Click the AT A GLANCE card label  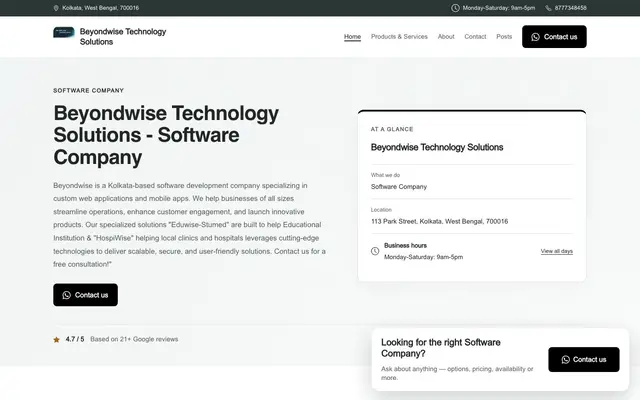pyautogui.click(x=392, y=129)
